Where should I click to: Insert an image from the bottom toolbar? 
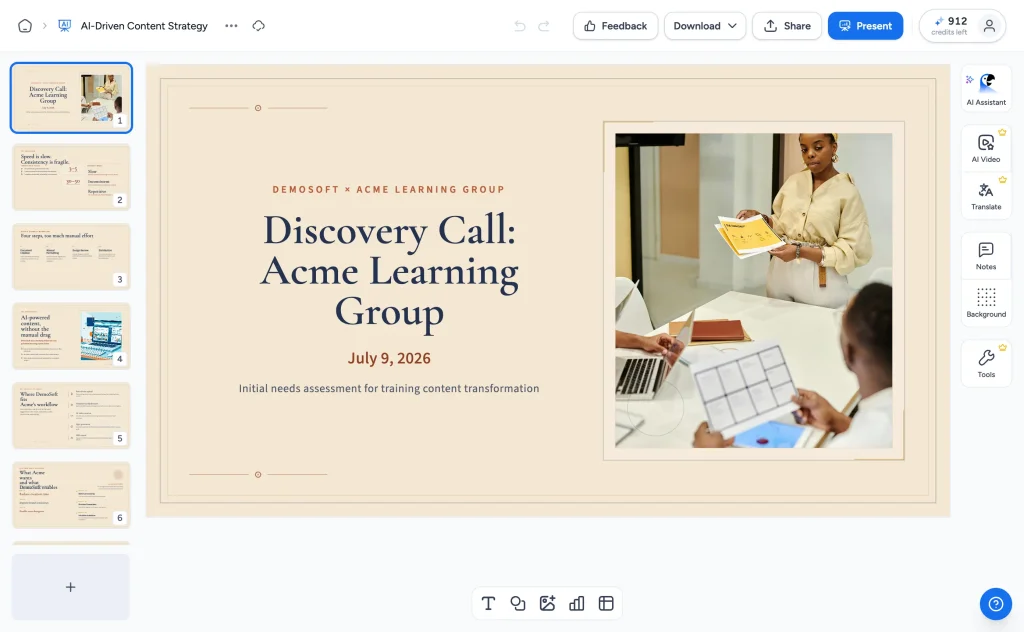[547, 603]
